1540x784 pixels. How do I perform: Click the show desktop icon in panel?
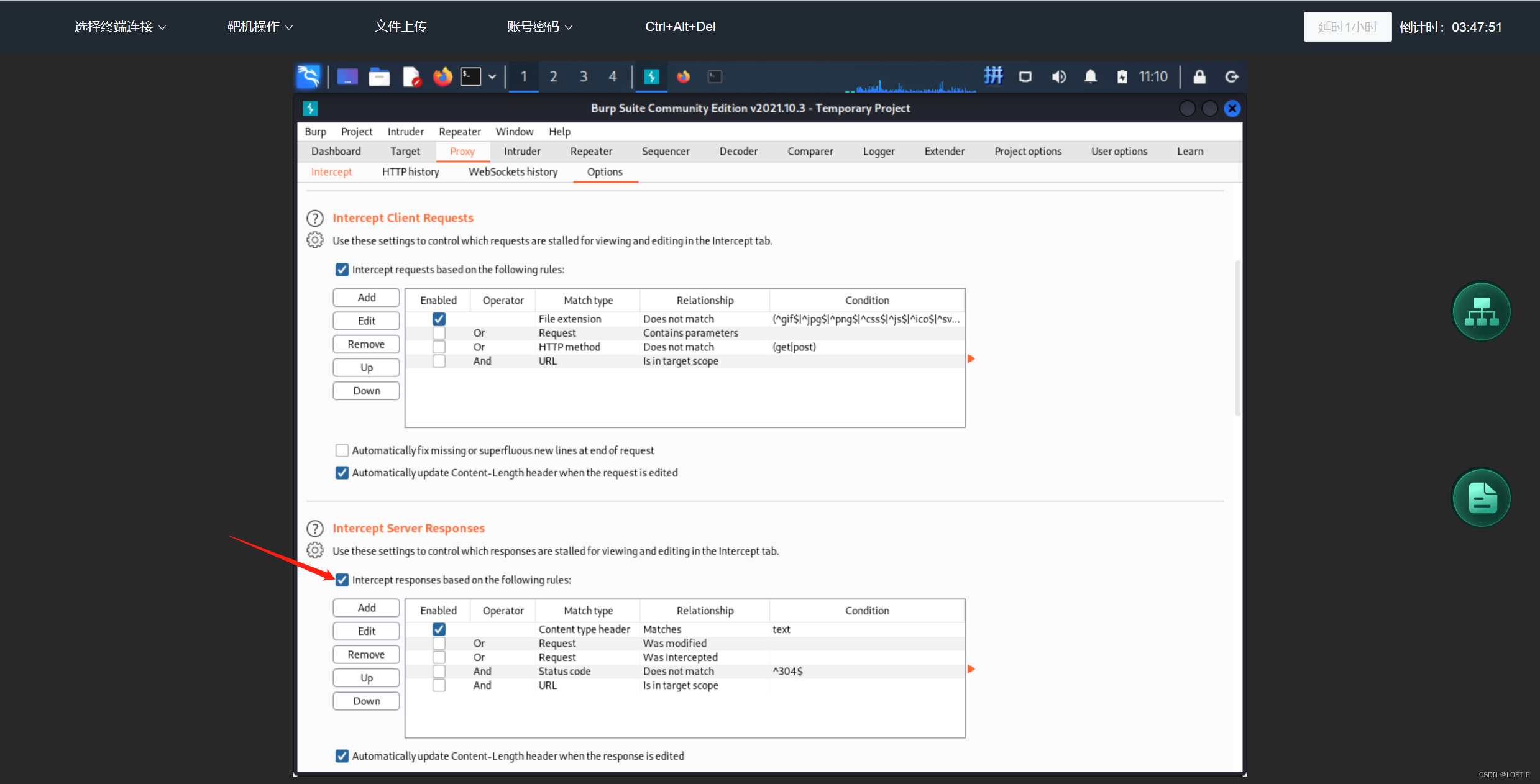pyautogui.click(x=347, y=76)
